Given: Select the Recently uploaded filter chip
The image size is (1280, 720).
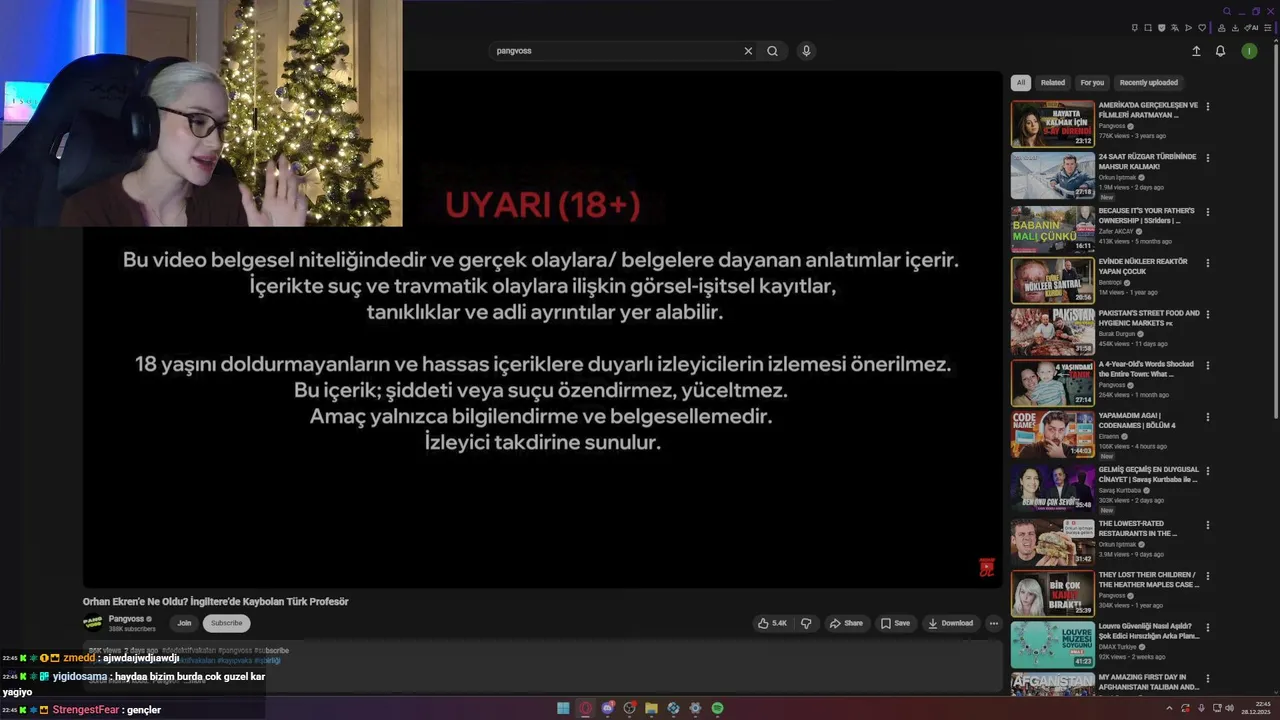Looking at the screenshot, I should pyautogui.click(x=1149, y=83).
